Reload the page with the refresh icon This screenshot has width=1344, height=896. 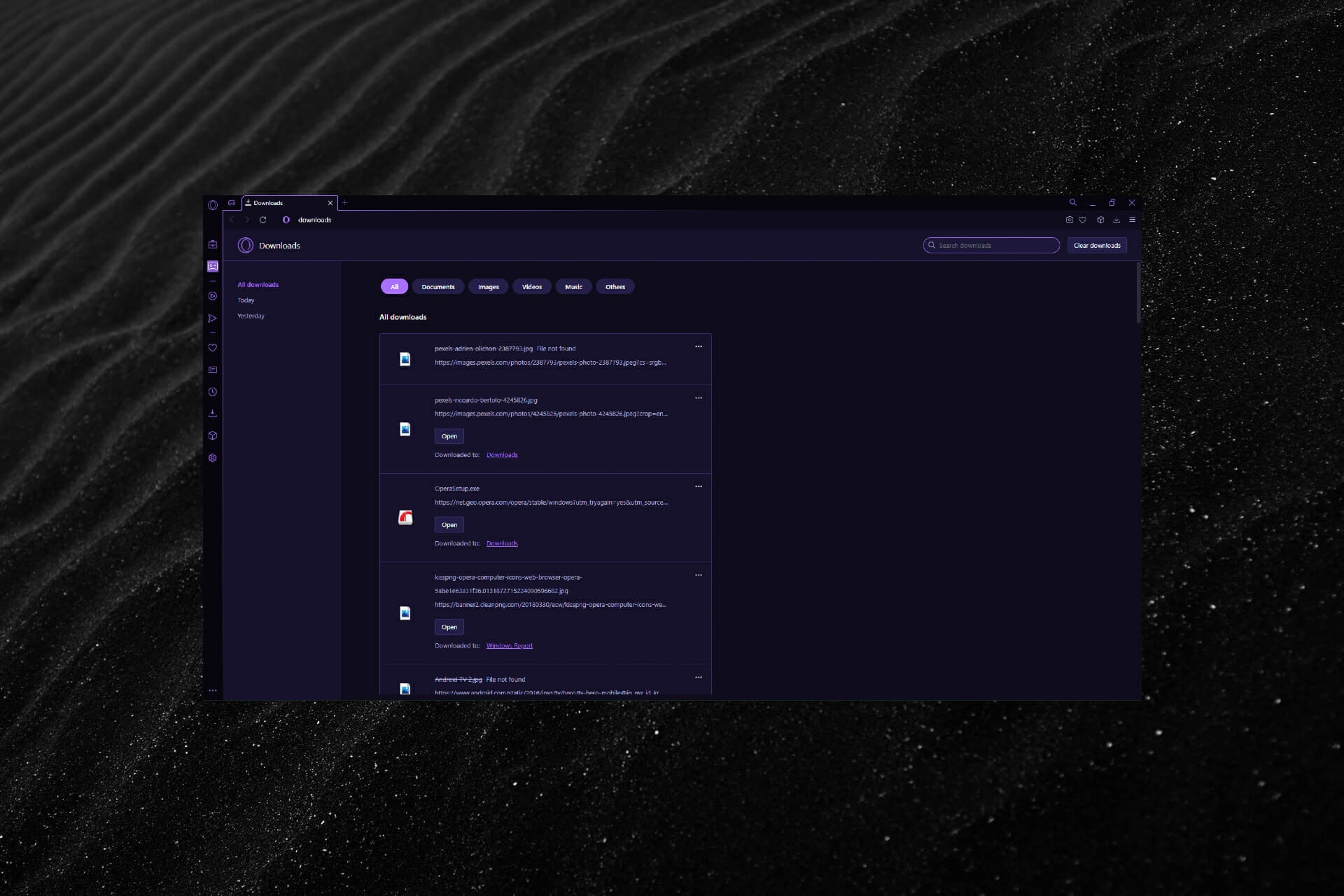pos(262,220)
